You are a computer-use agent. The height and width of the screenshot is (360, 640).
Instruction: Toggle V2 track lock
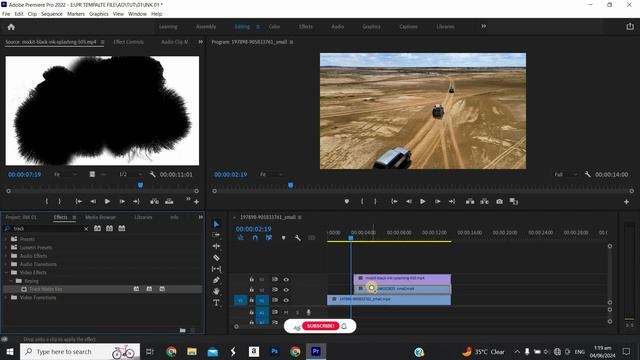[251, 290]
